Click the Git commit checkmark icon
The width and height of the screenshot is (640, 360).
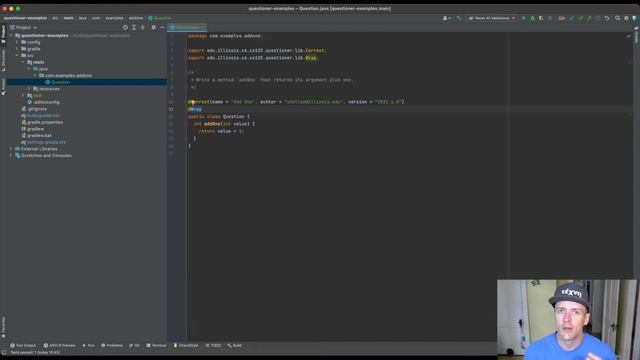[x=580, y=18]
